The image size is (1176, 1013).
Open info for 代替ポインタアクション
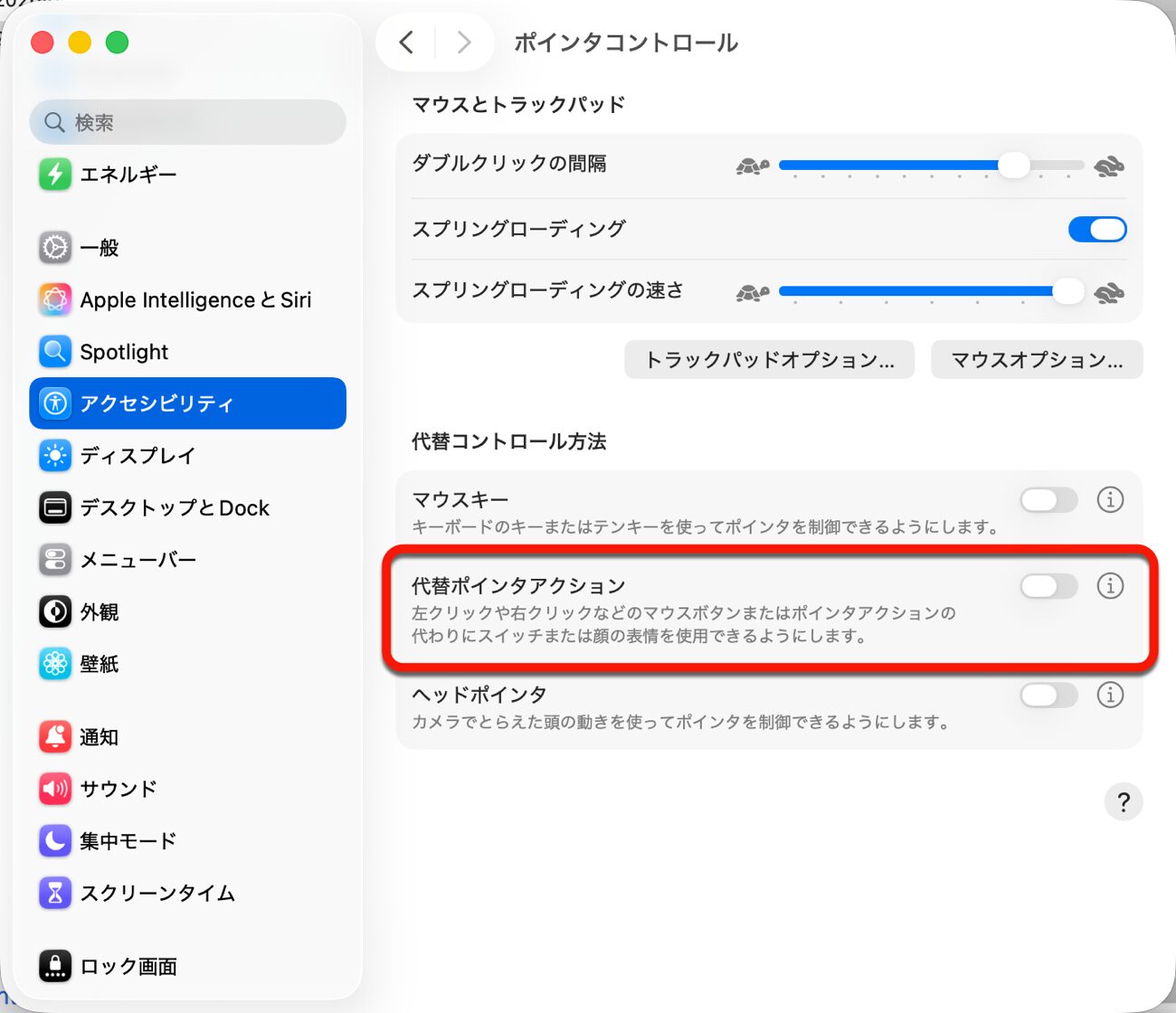tap(1110, 586)
